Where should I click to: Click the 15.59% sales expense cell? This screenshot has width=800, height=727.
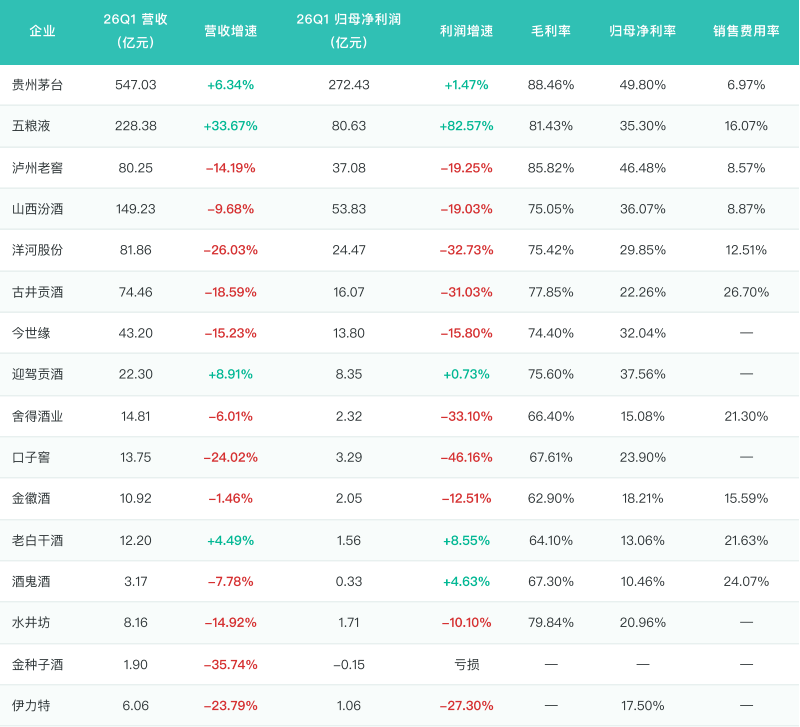[x=746, y=498]
